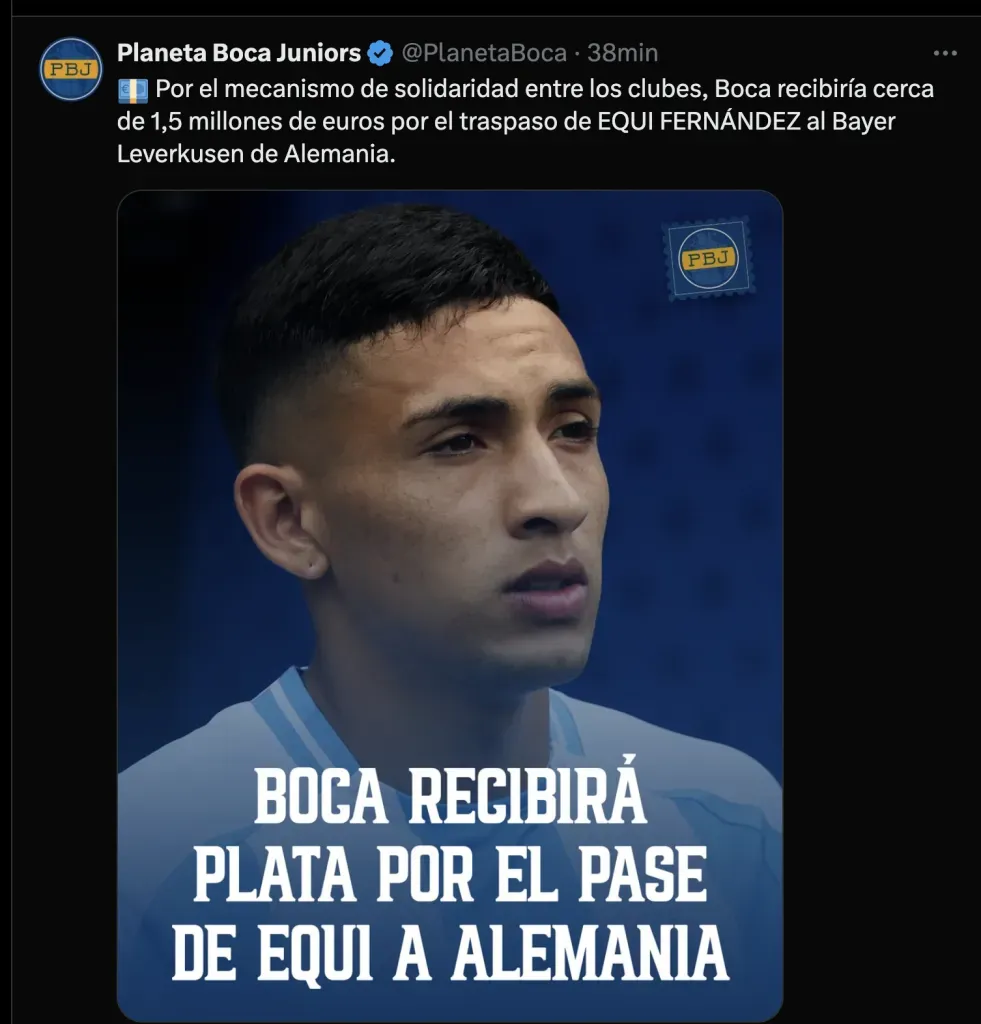The image size is (981, 1024).
Task: Click the 'Leverkusen de Alemania.' text line
Action: 256,154
